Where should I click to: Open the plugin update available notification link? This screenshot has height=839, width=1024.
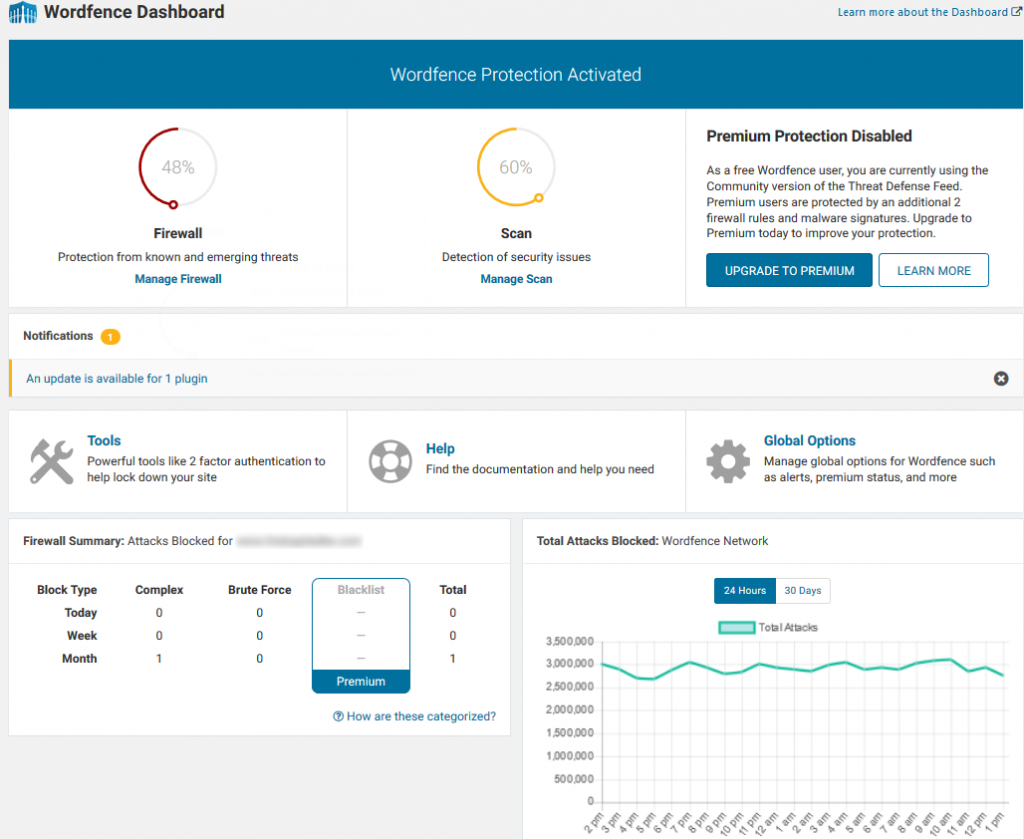point(117,379)
